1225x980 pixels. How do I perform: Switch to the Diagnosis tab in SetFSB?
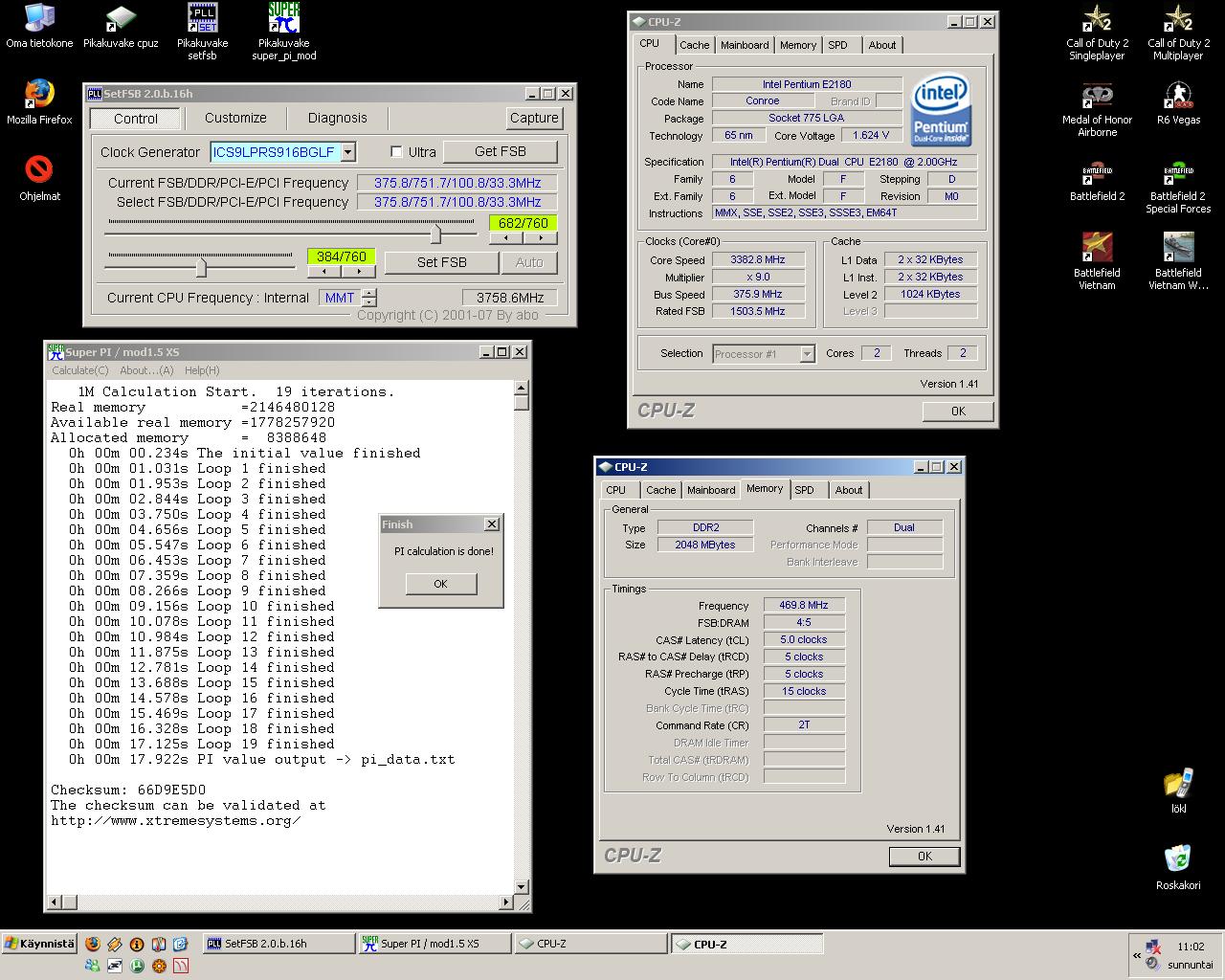(337, 118)
